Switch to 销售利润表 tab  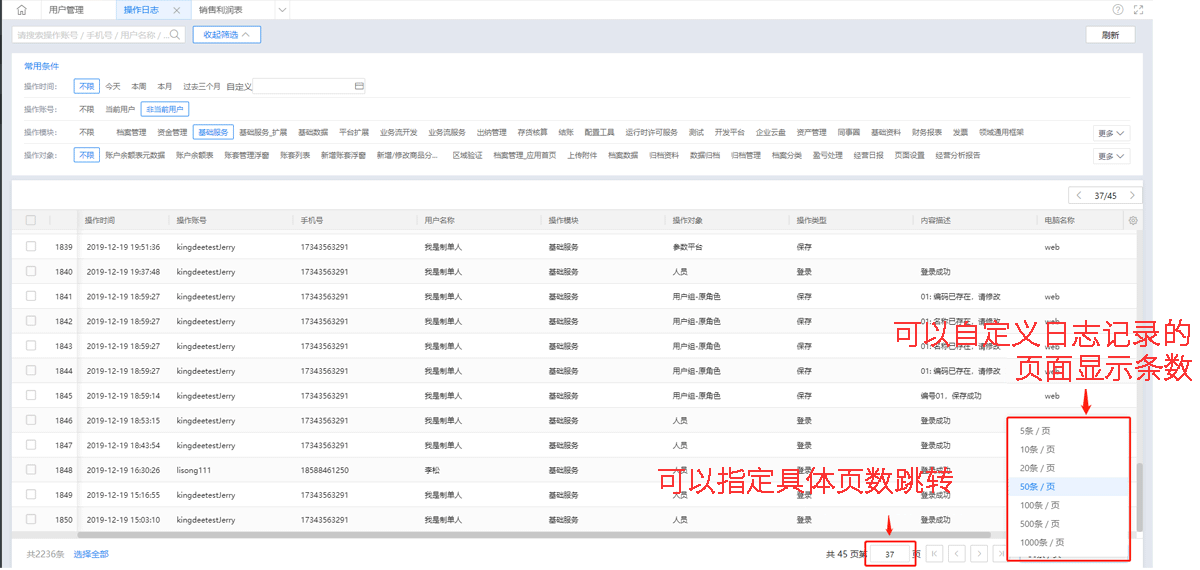[221, 10]
